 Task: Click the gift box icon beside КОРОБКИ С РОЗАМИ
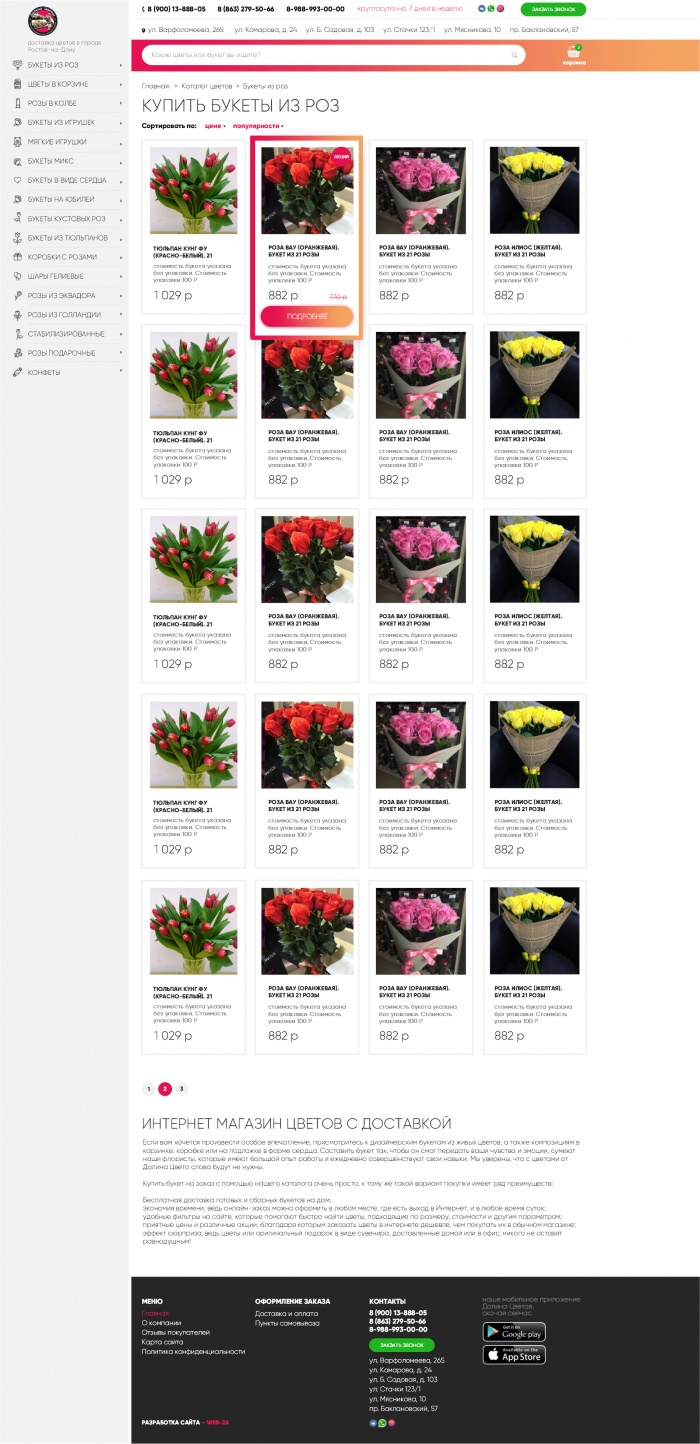pos(17,257)
